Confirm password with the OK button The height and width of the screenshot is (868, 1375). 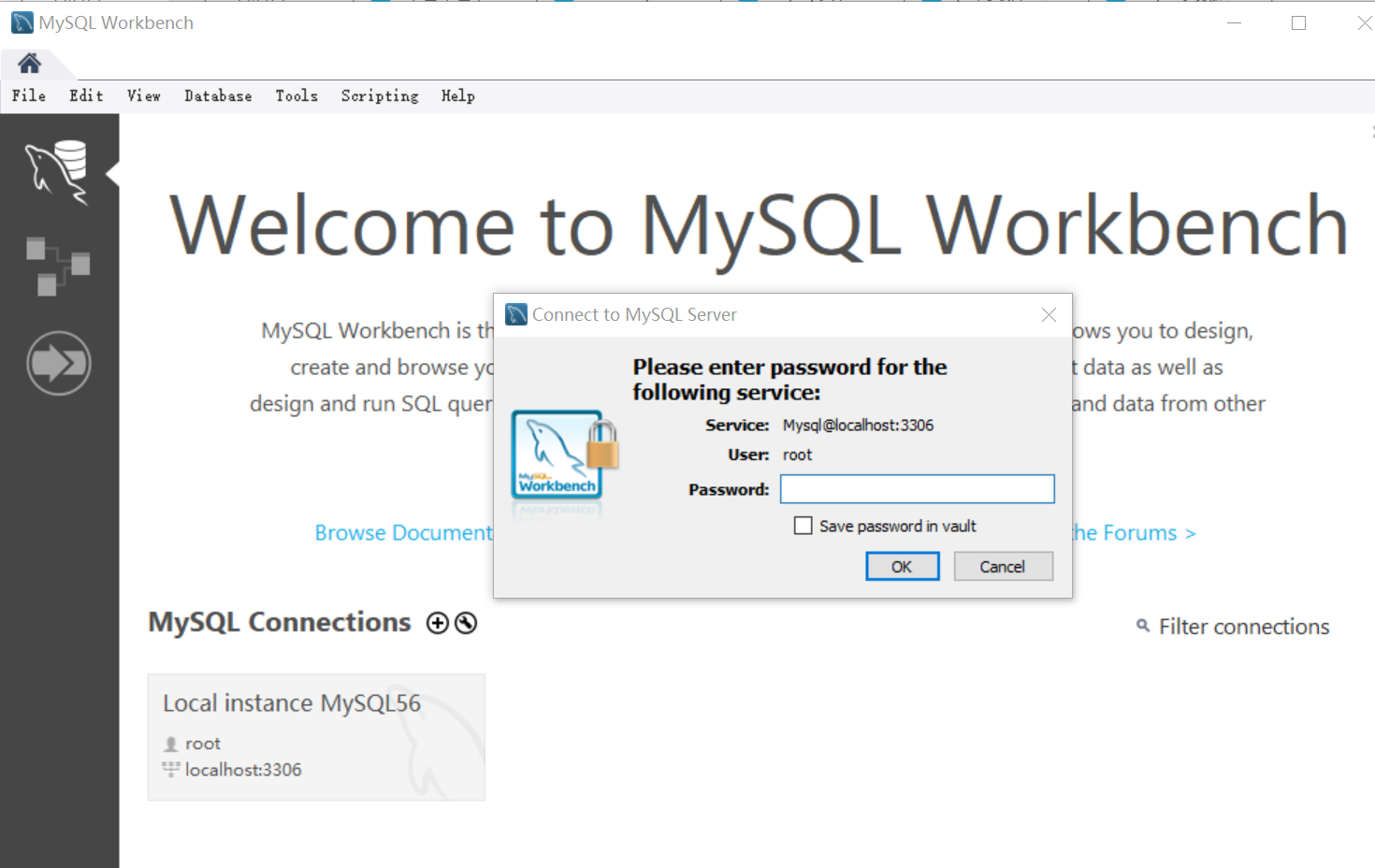pyautogui.click(x=902, y=567)
